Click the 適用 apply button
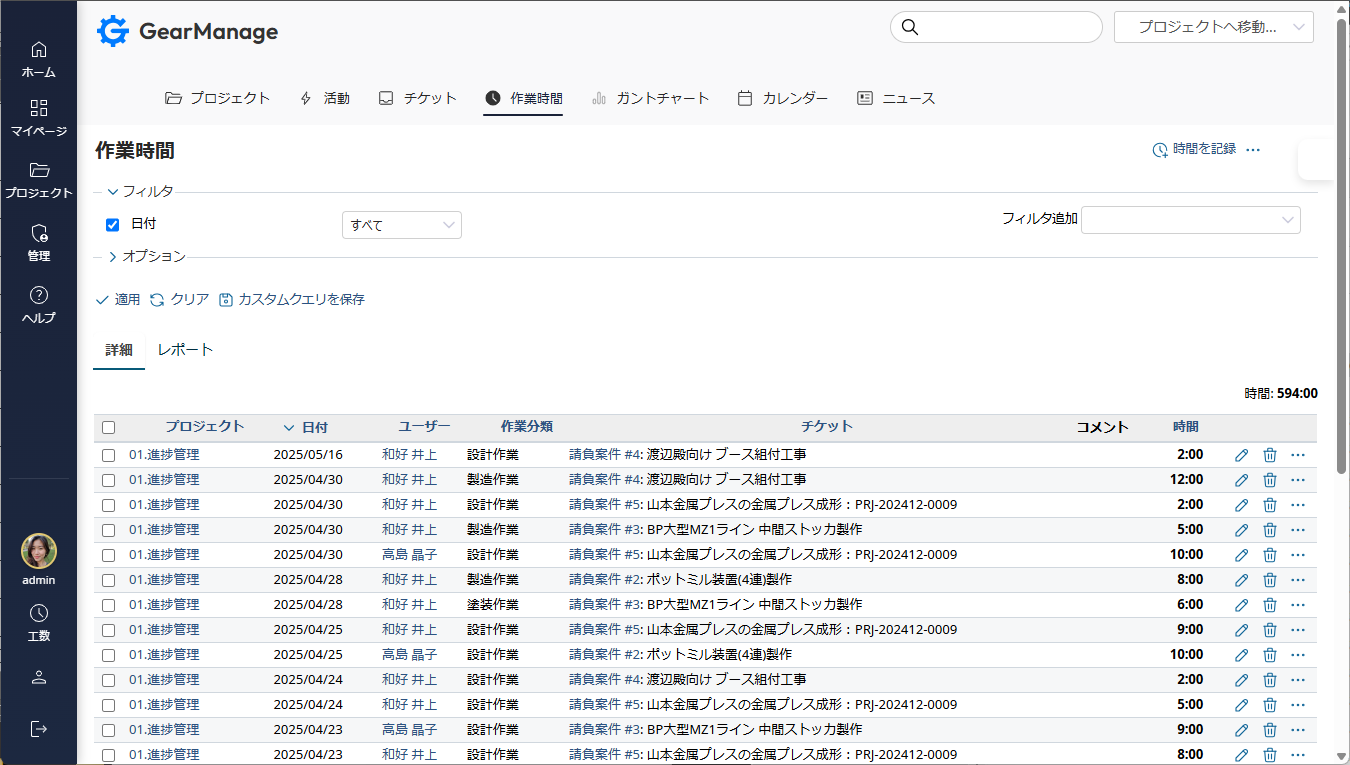The width and height of the screenshot is (1350, 765). (x=118, y=299)
